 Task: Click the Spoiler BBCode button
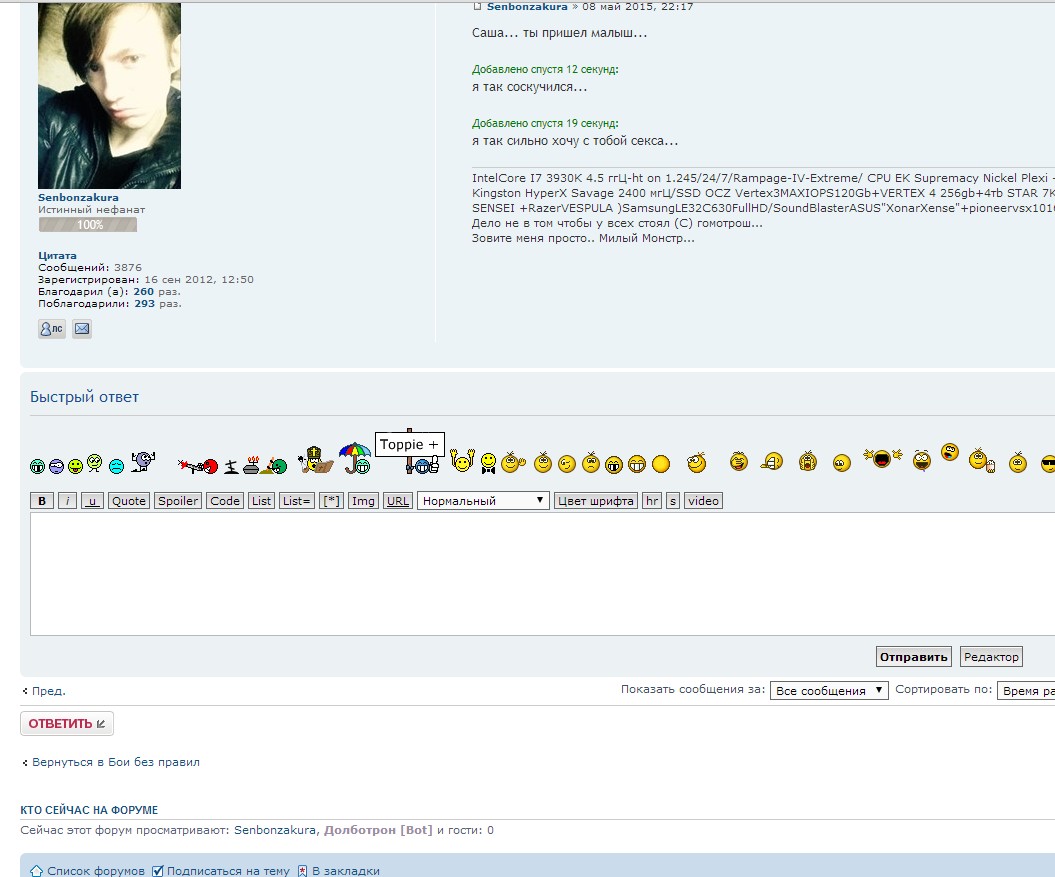tap(178, 501)
